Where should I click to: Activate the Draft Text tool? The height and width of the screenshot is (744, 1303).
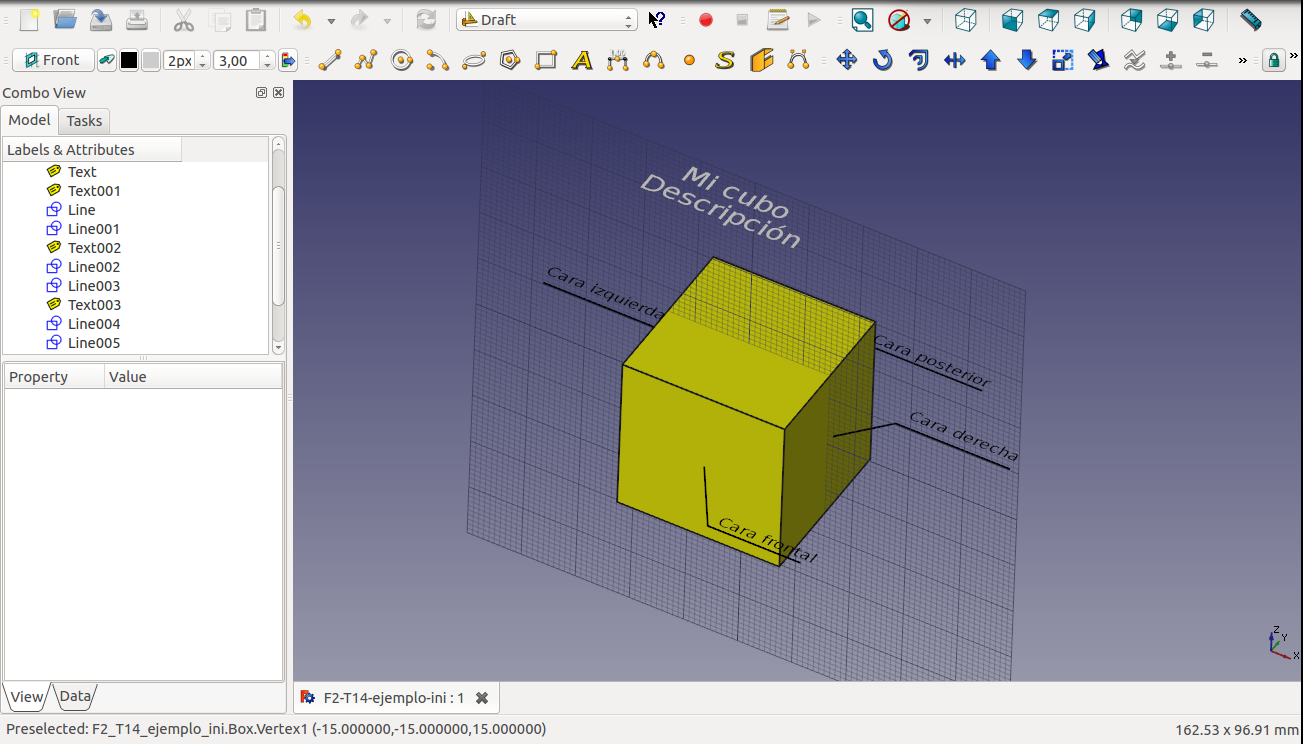(582, 61)
